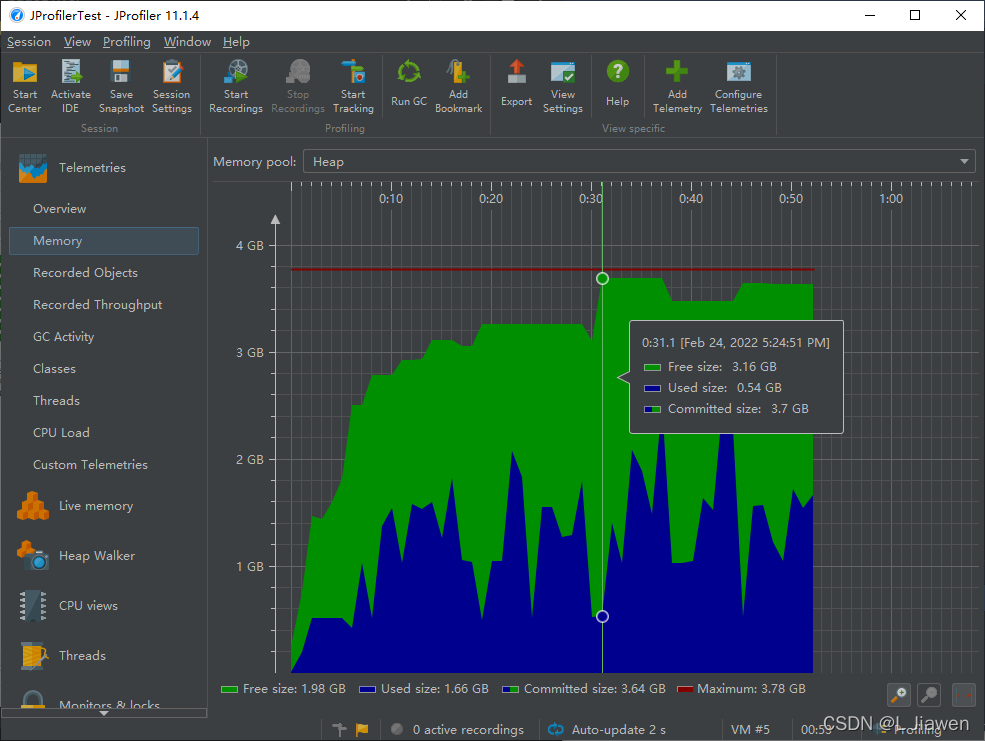
Task: Open the View menu
Action: pyautogui.click(x=77, y=42)
